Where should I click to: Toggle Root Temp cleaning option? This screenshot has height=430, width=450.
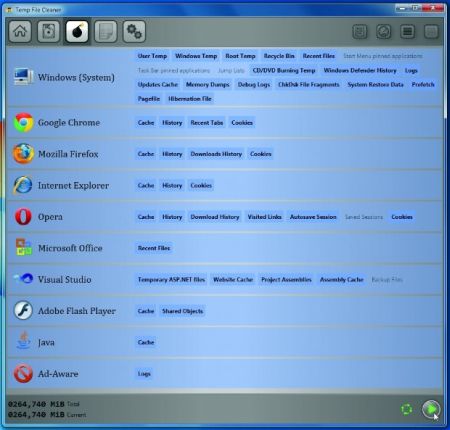pyautogui.click(x=240, y=56)
